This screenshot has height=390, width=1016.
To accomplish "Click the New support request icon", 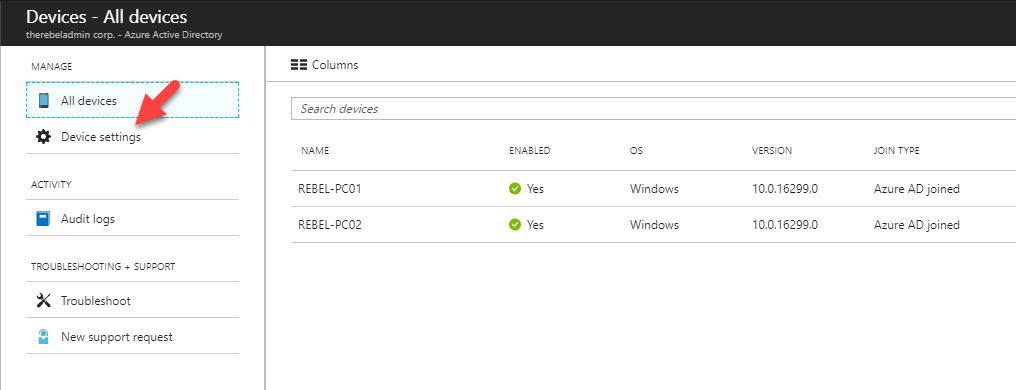I will point(43,337).
